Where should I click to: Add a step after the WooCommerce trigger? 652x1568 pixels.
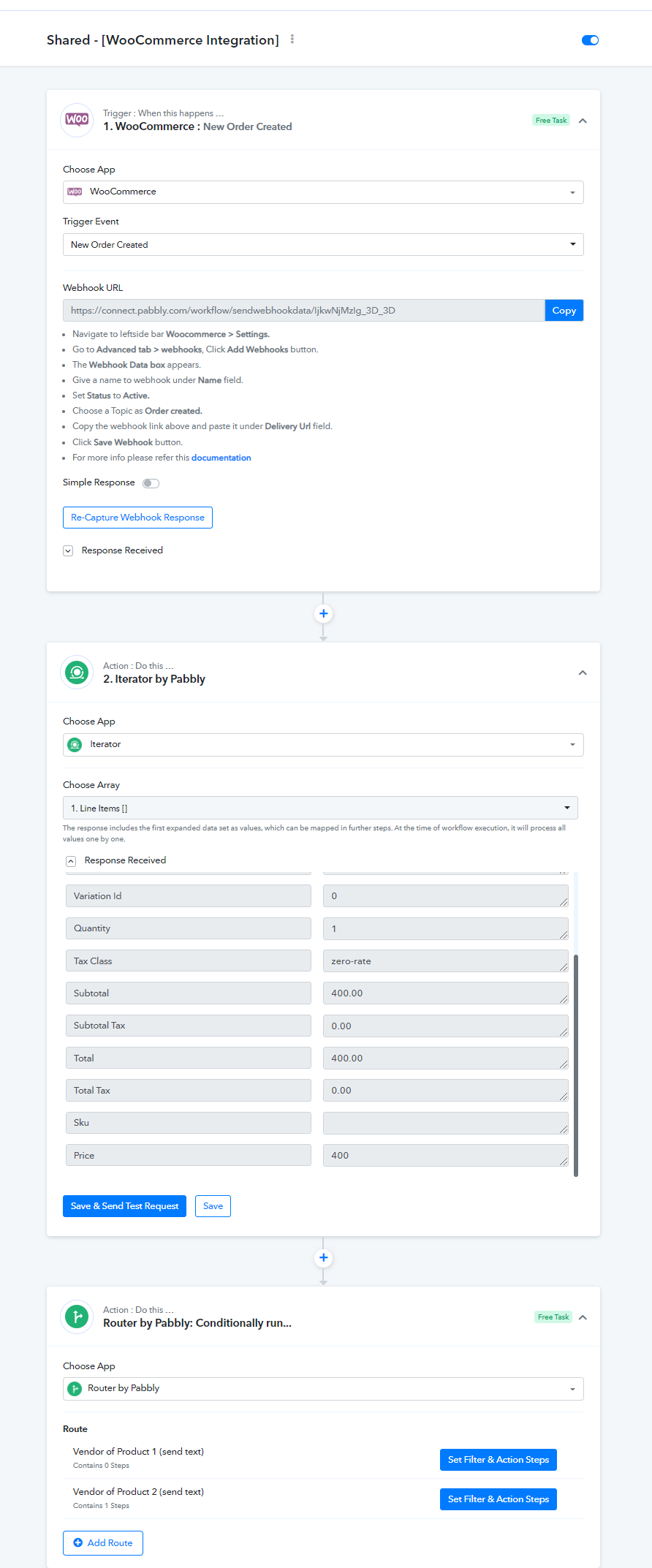pos(323,613)
